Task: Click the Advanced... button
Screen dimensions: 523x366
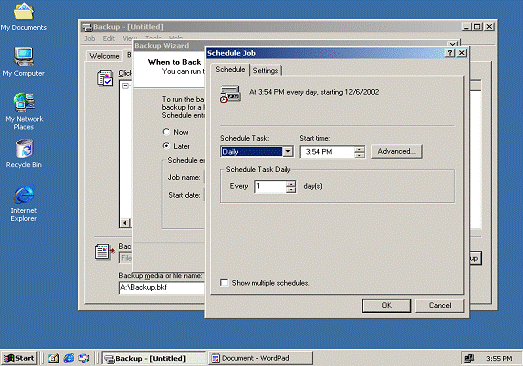Action: pos(397,151)
